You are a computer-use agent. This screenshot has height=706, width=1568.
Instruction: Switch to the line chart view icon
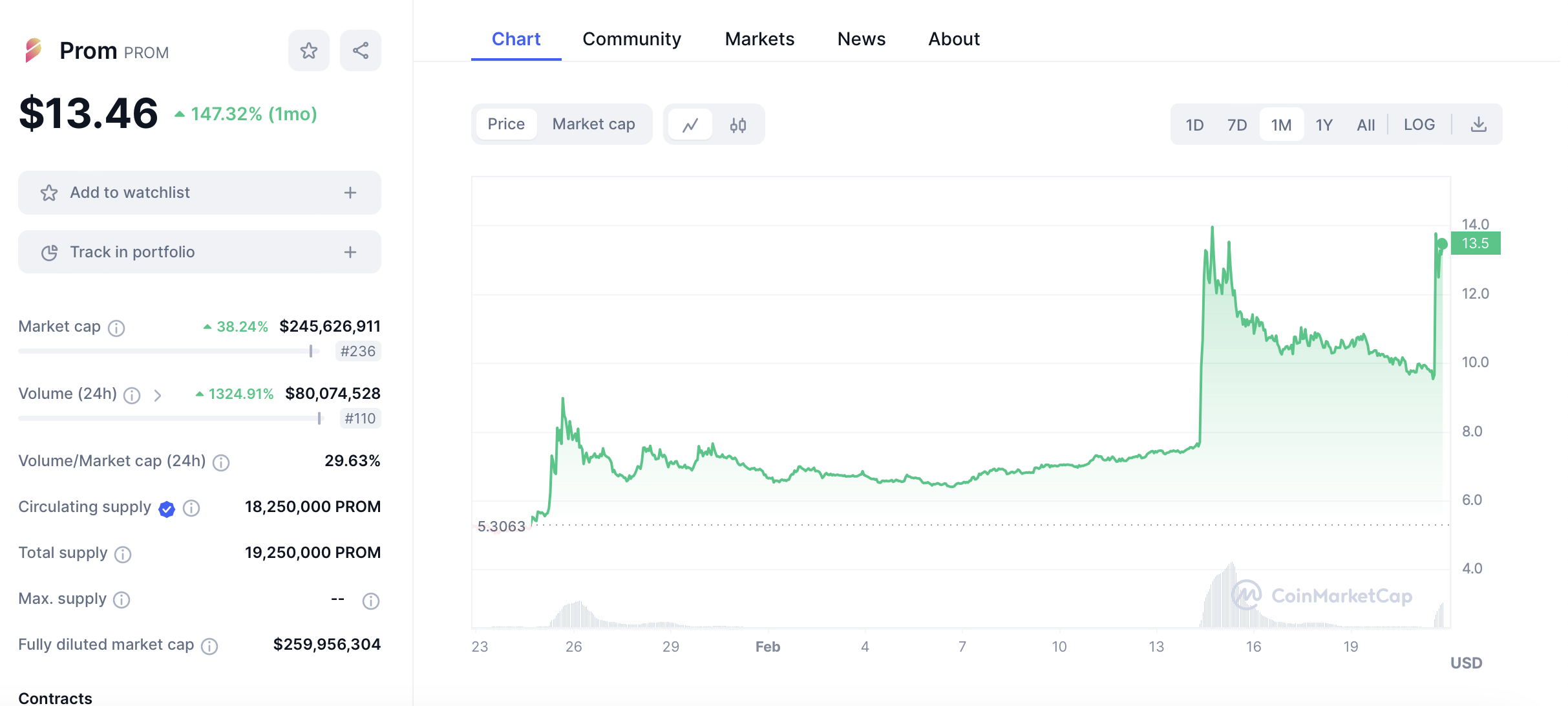[x=690, y=124]
